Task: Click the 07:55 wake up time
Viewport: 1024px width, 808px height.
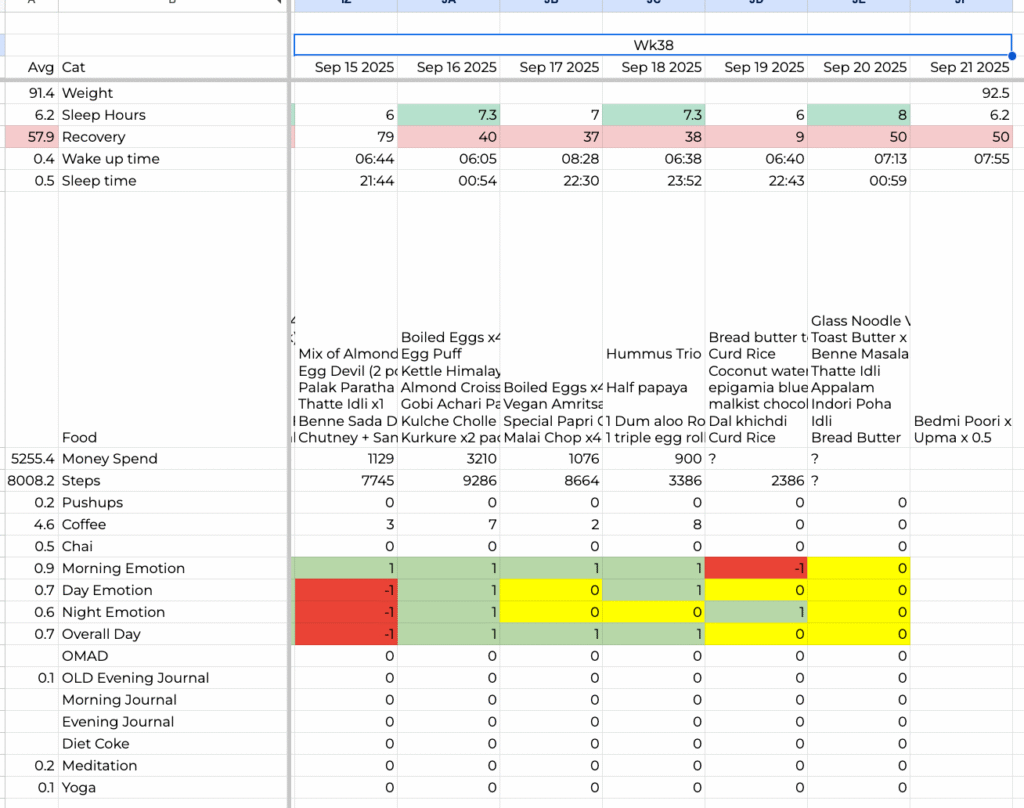Action: [x=961, y=159]
